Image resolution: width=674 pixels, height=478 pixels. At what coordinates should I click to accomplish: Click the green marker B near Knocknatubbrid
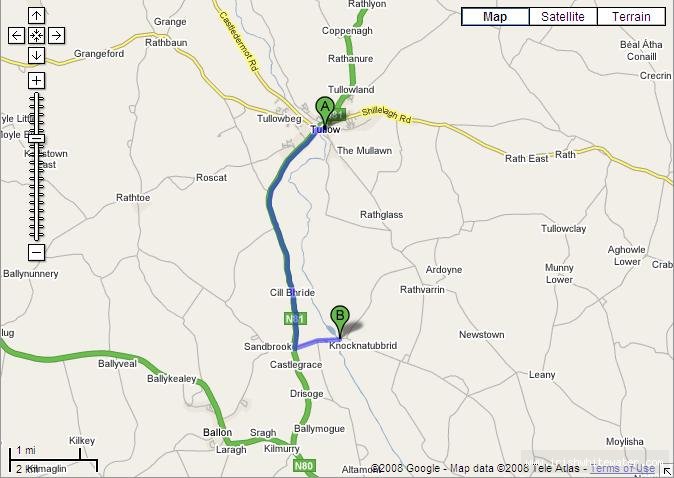[340, 322]
